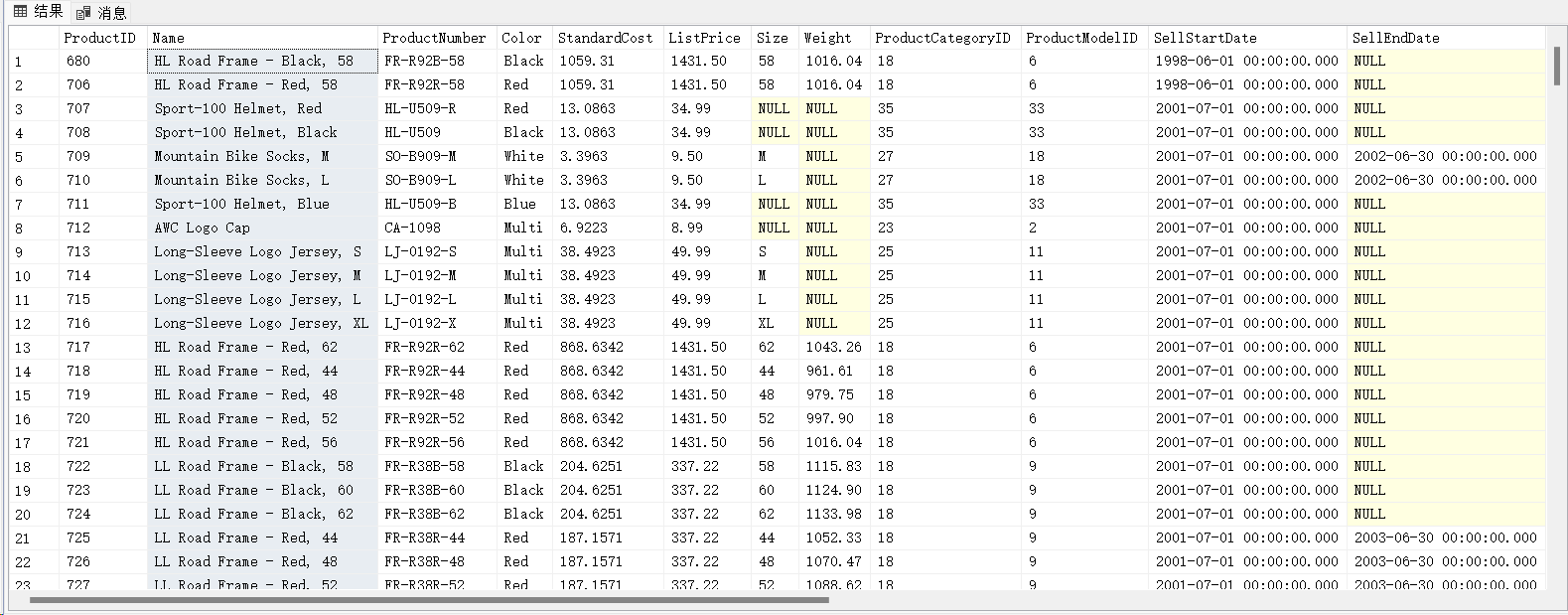Viewport: 1568px width, 615px height.
Task: Click ProductNumber cell CA-1098
Action: (x=437, y=228)
